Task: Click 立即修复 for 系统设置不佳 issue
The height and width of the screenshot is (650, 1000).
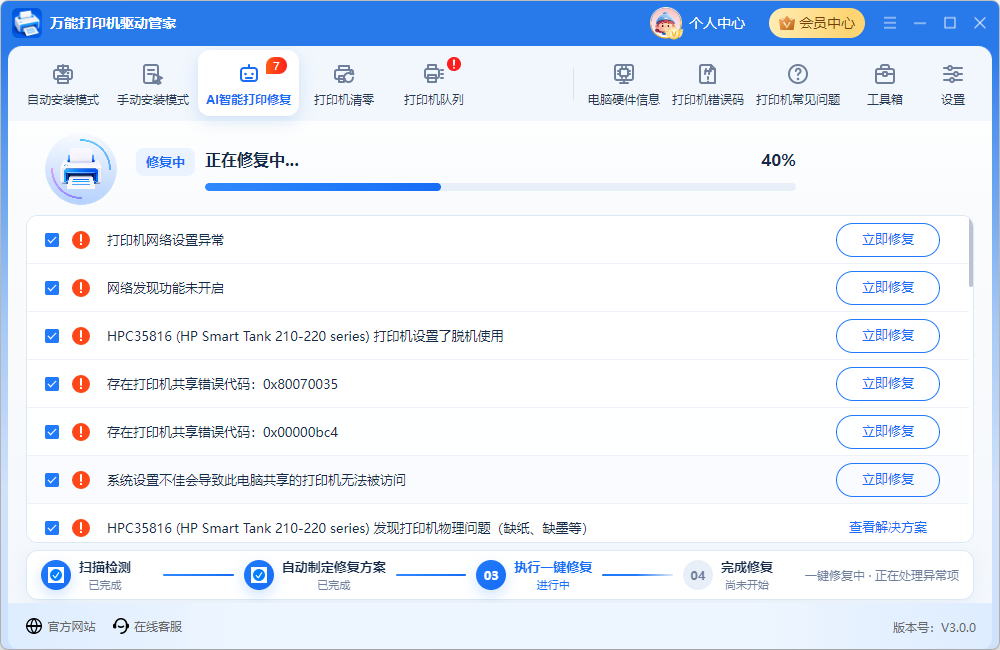Action: [x=888, y=480]
